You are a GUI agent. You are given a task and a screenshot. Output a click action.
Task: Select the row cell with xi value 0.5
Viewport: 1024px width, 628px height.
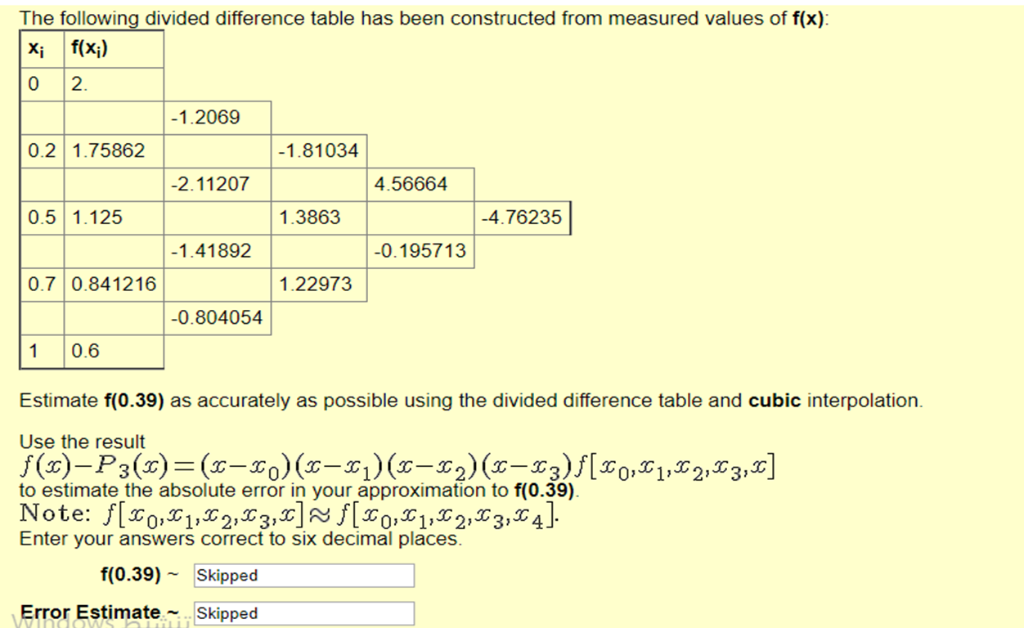[41, 217]
